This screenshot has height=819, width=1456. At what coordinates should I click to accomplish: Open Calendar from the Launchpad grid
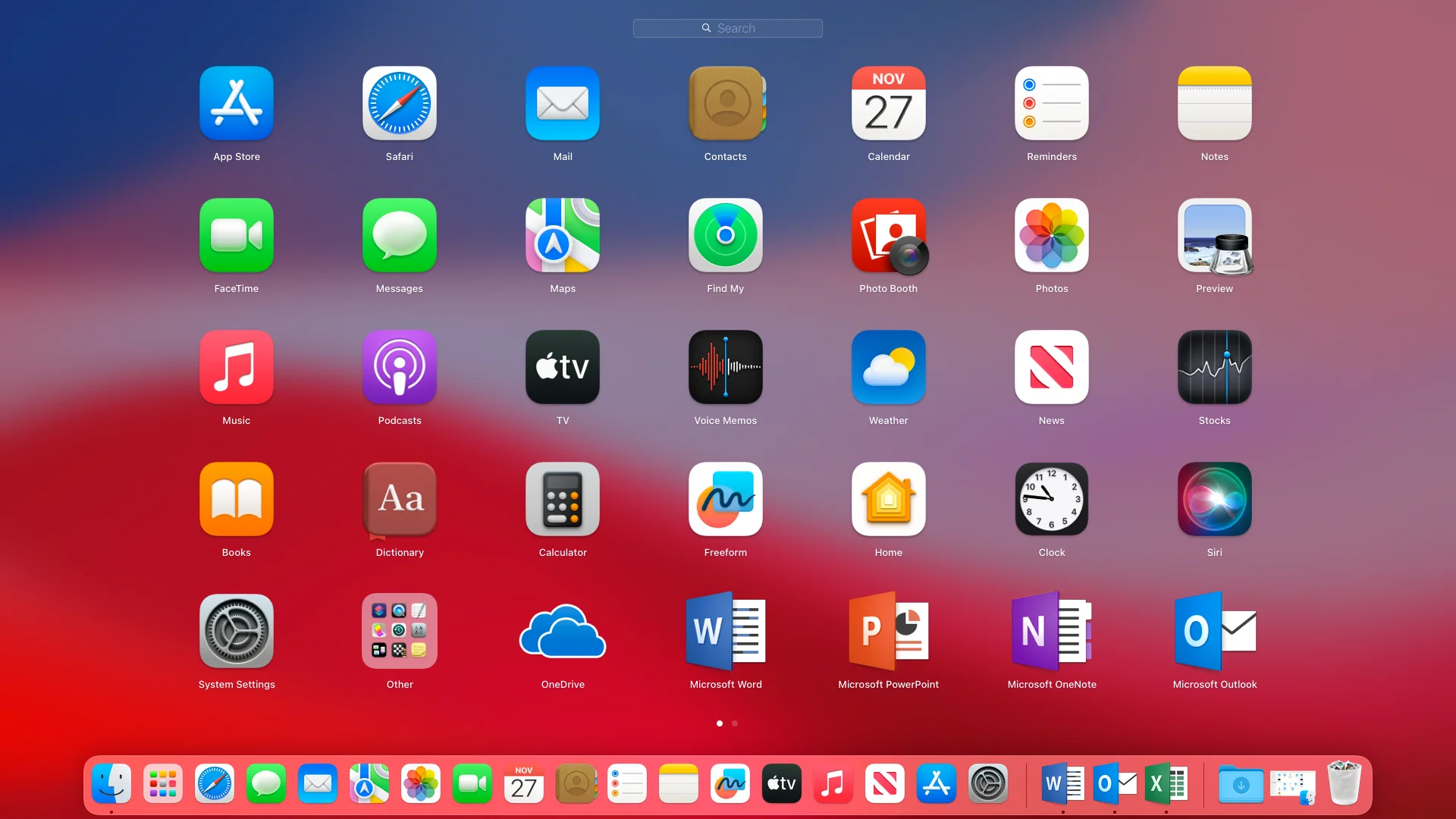889,103
